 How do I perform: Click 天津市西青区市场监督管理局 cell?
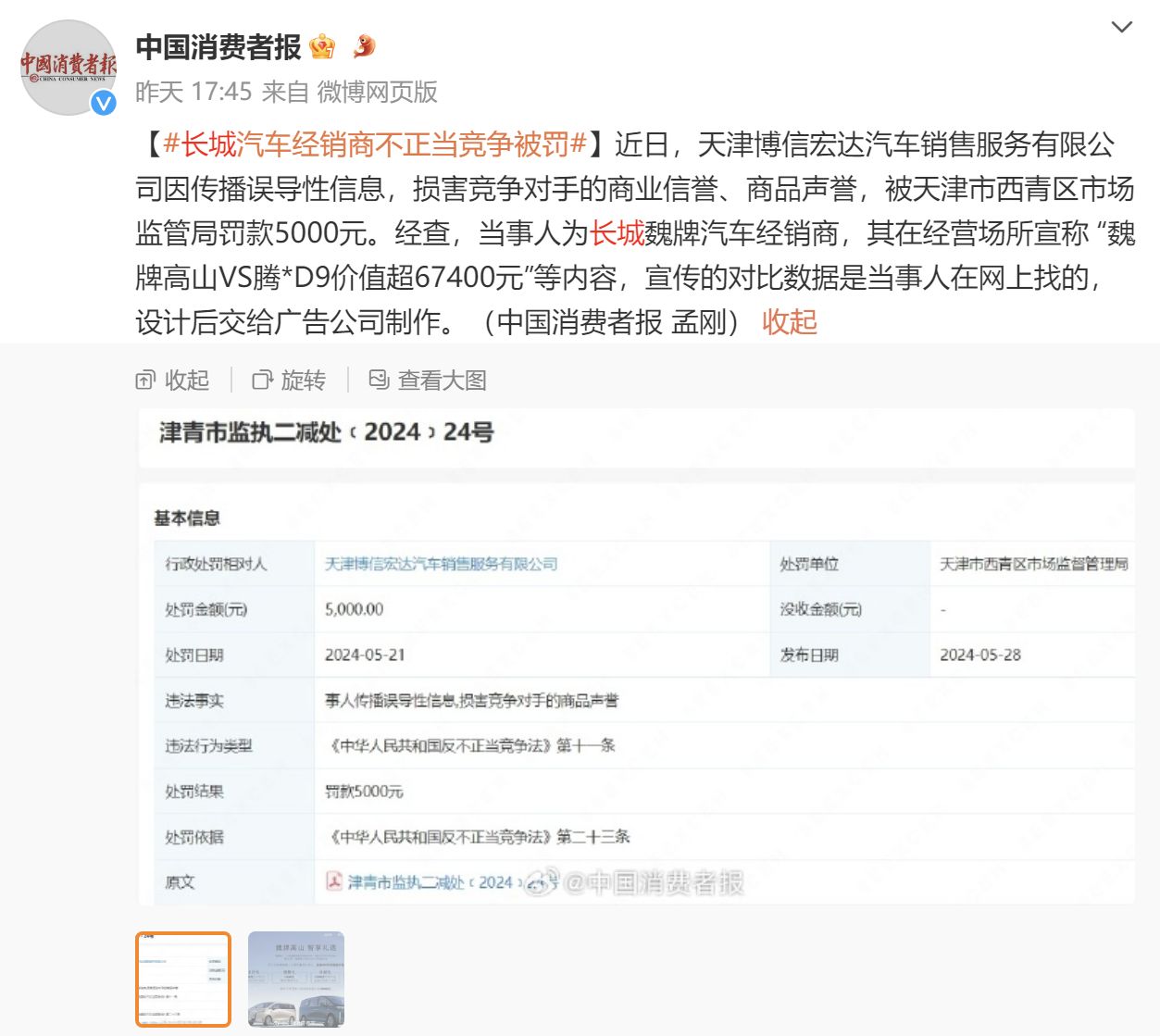tap(1034, 564)
